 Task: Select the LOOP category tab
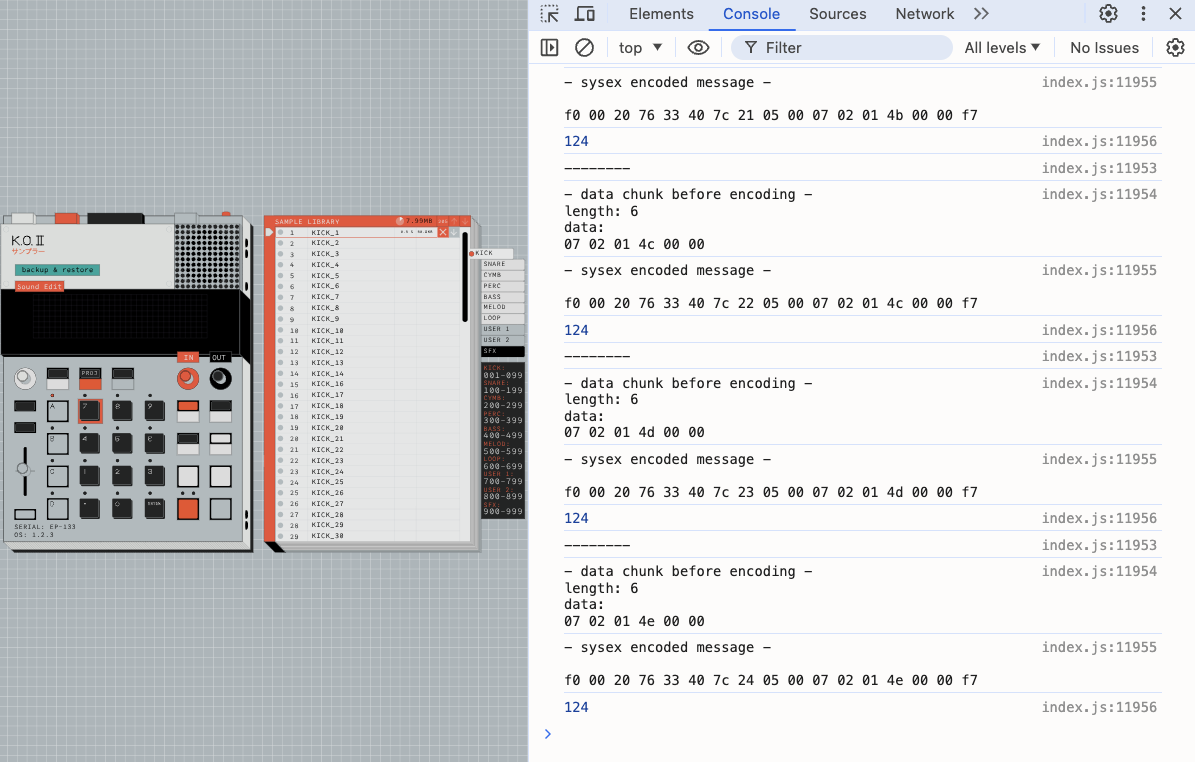(503, 318)
